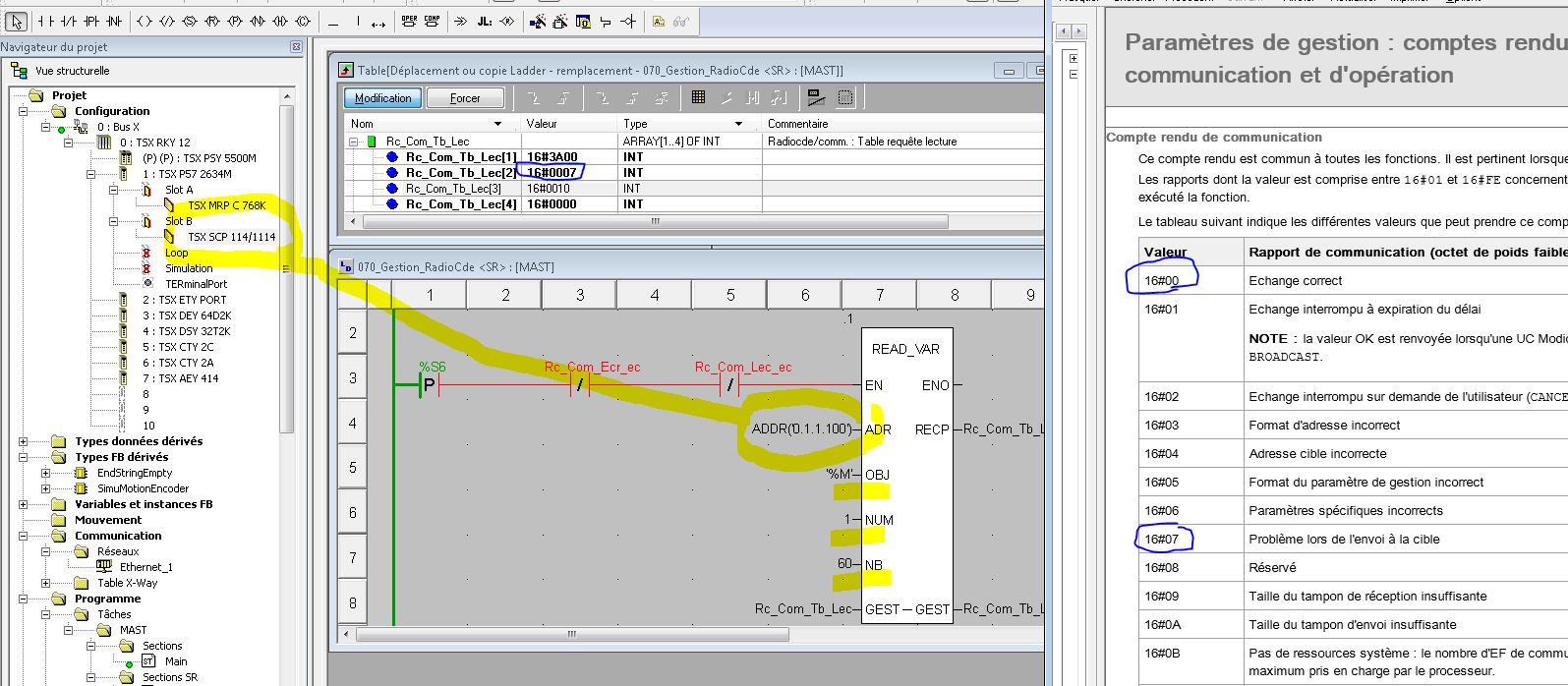This screenshot has height=686, width=1568.
Task: Select TSX SCP 114/1114 in tree
Action: (x=231, y=237)
